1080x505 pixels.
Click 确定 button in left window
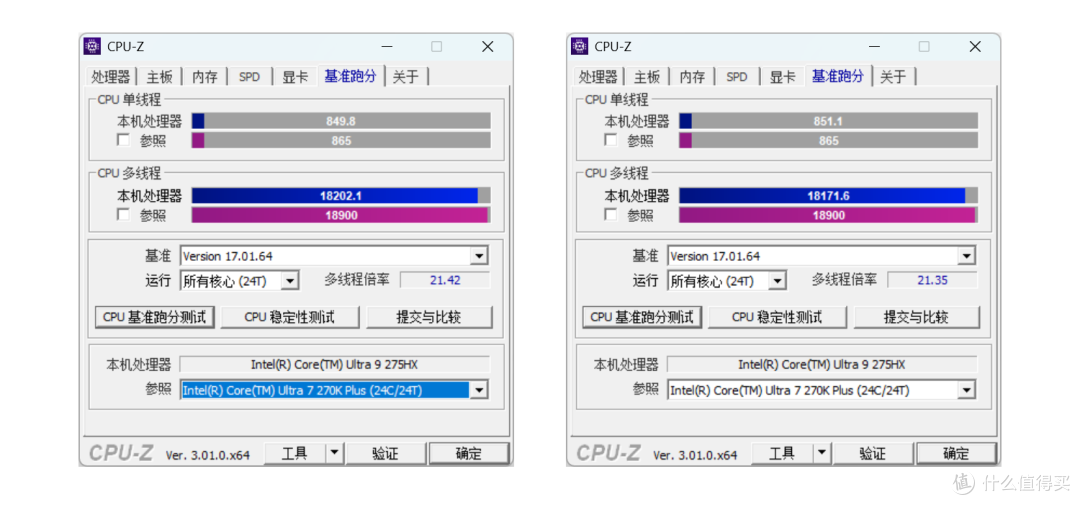[x=469, y=453]
